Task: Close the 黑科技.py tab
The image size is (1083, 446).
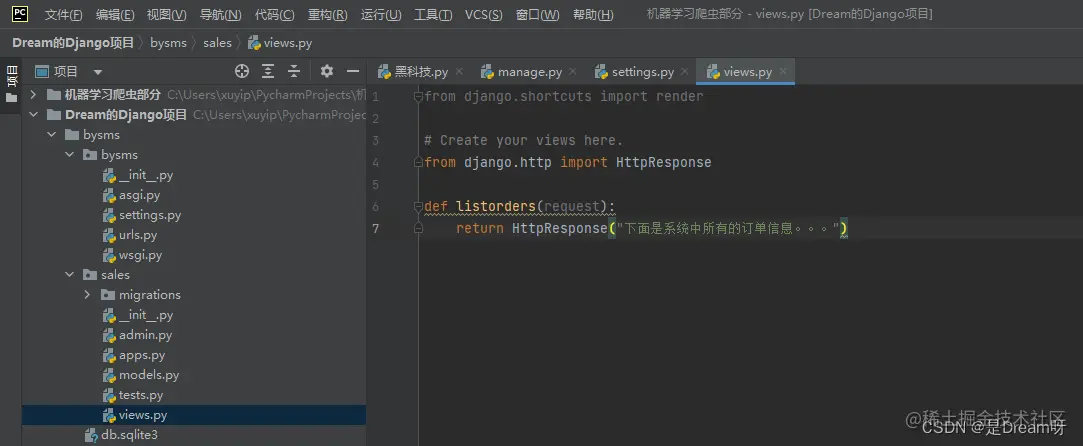Action: click(x=459, y=72)
